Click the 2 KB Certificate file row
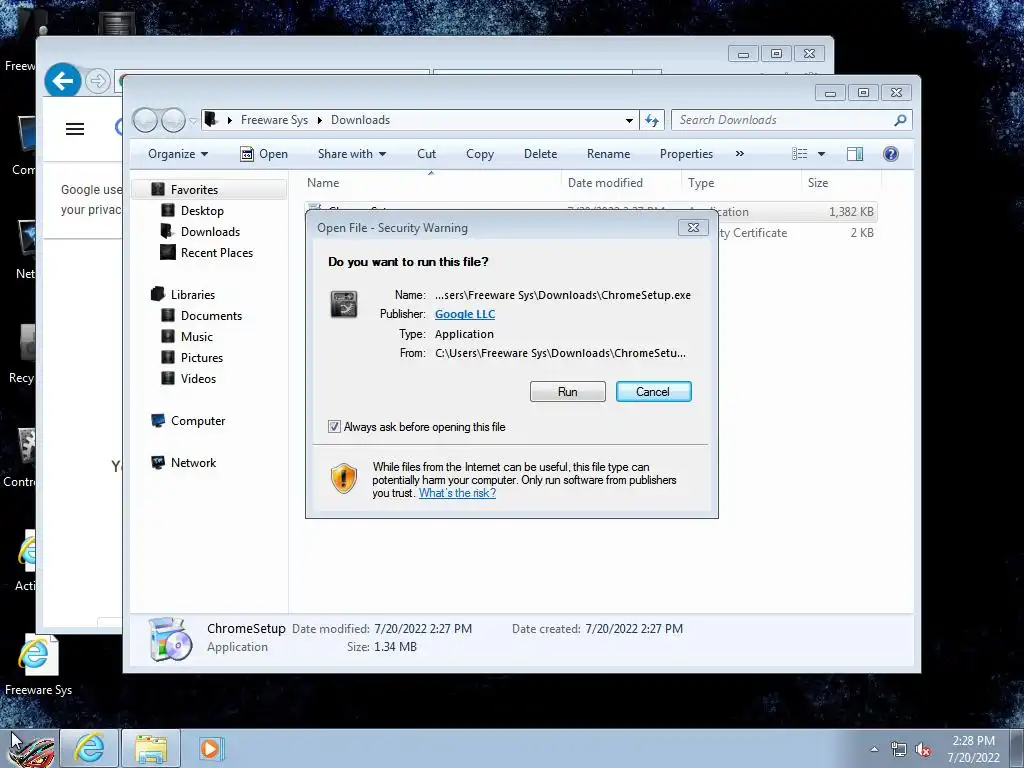Screen dimensions: 1024x768 (797, 232)
